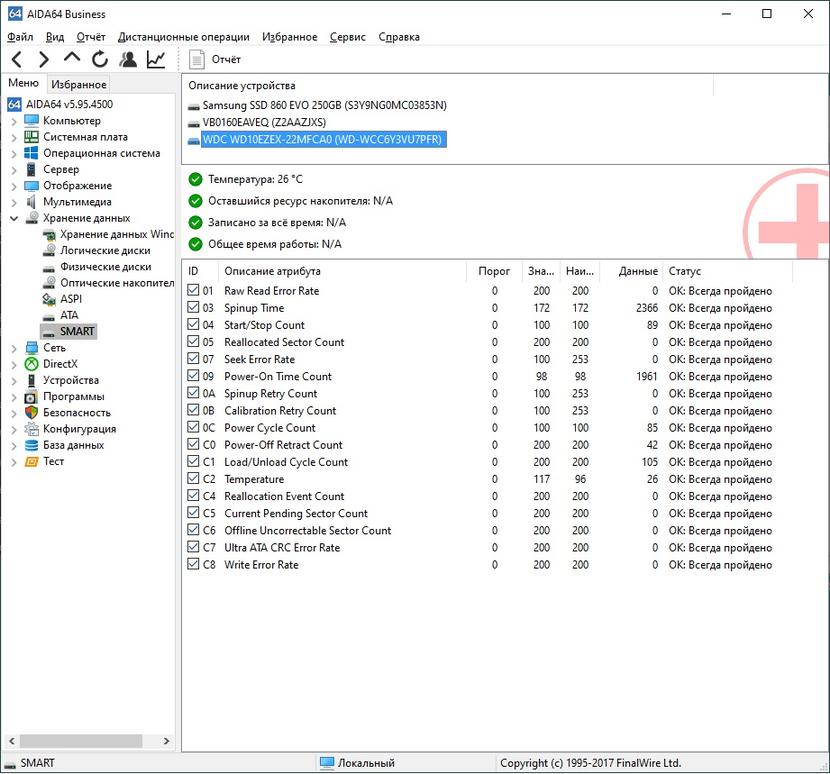Toggle the C8 Write Error Rate checkbox
830x774 pixels.
pos(193,564)
